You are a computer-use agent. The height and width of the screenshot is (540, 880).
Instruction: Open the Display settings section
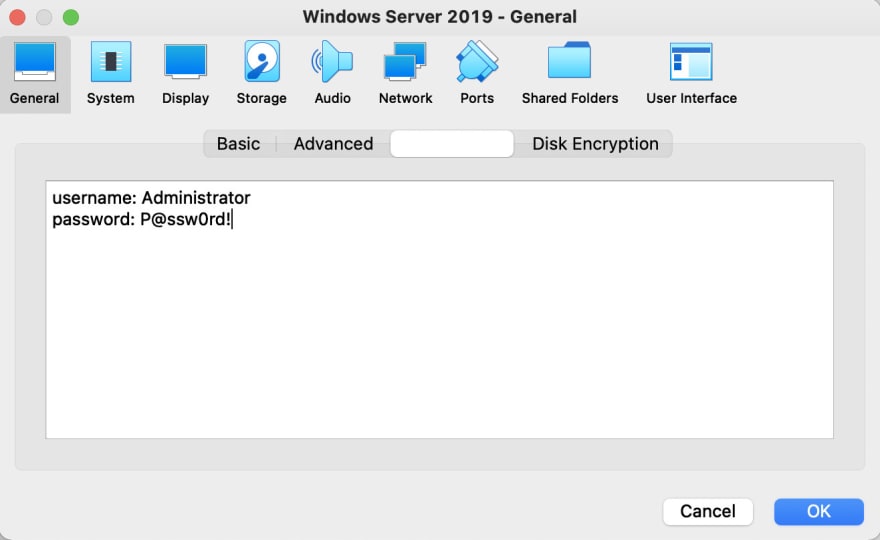click(x=185, y=75)
